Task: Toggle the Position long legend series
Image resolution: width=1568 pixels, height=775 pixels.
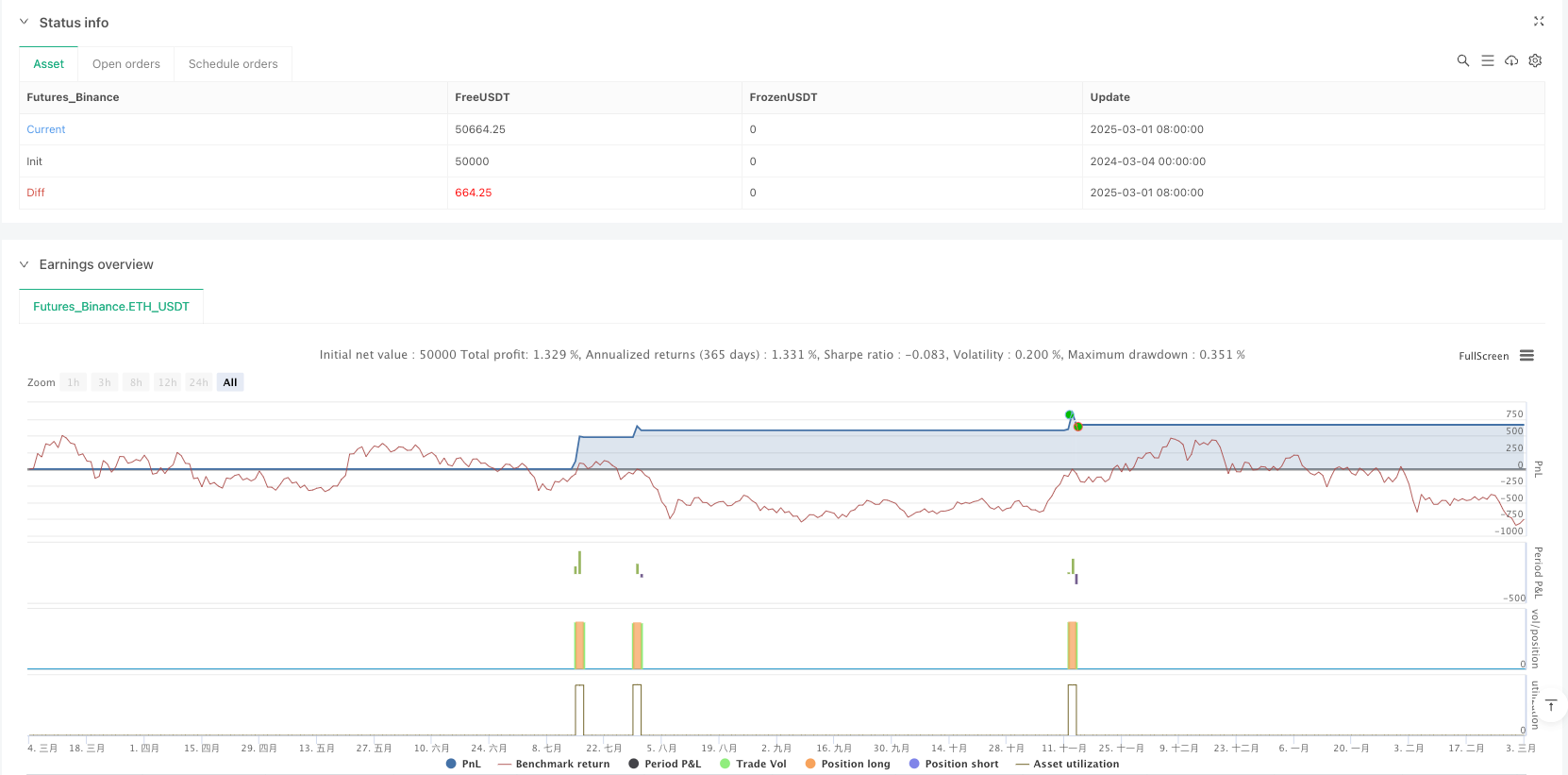Action: pos(847,764)
